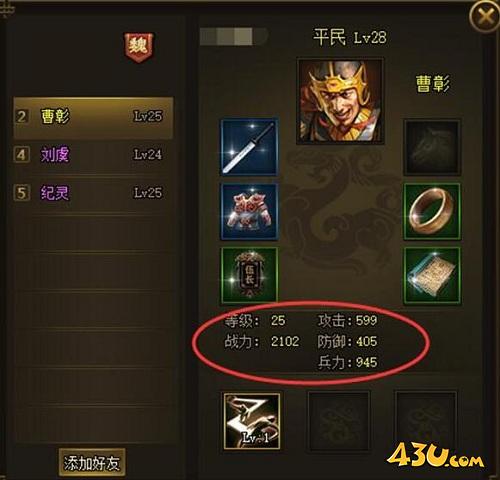Click the 添加好友 add friend button
Viewport: 500px width, 480px height.
click(92, 463)
